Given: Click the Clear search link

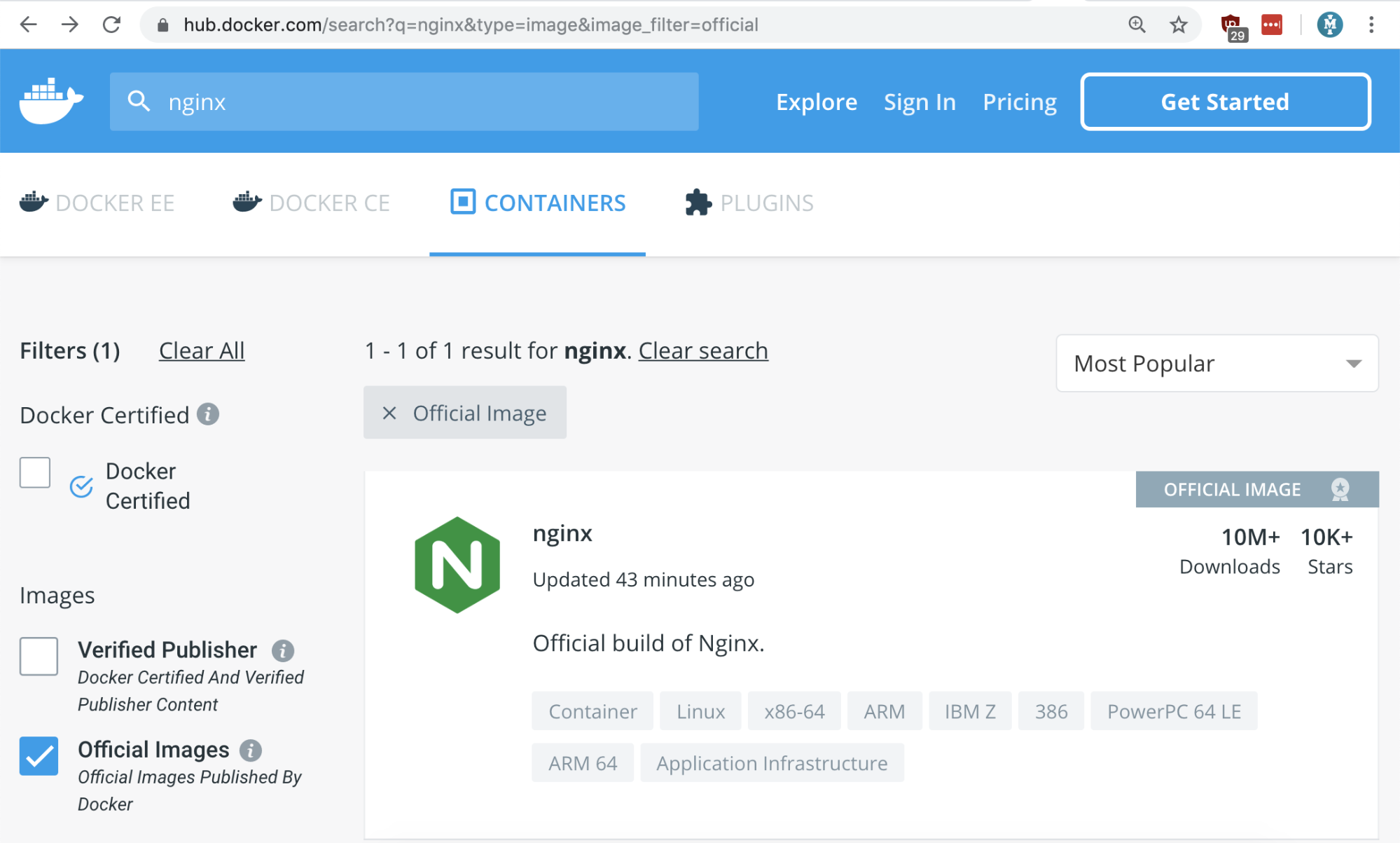Looking at the screenshot, I should click(703, 350).
